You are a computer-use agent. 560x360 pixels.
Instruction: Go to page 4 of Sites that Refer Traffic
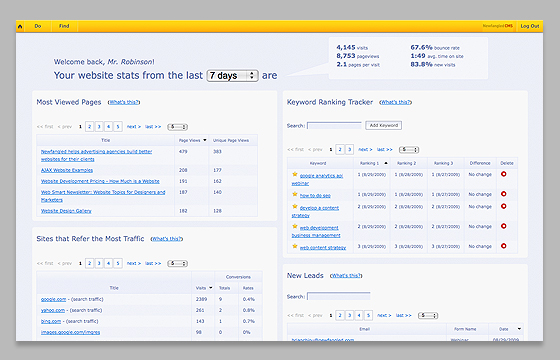109,263
